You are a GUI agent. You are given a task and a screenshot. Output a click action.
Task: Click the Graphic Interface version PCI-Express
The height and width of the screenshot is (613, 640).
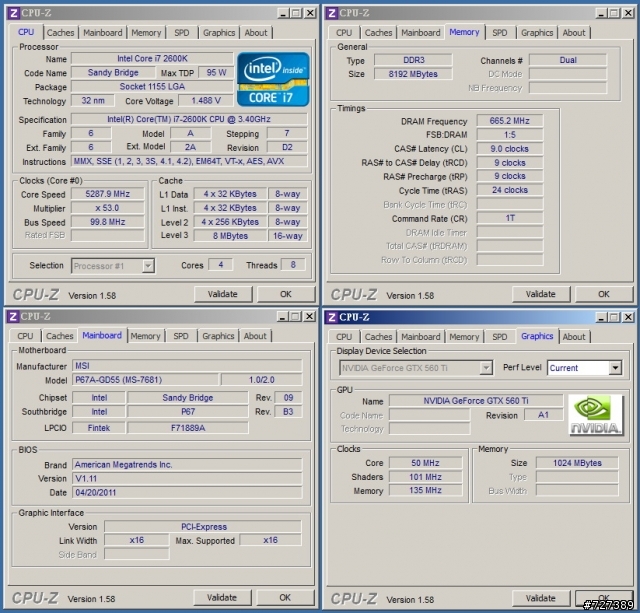click(203, 526)
